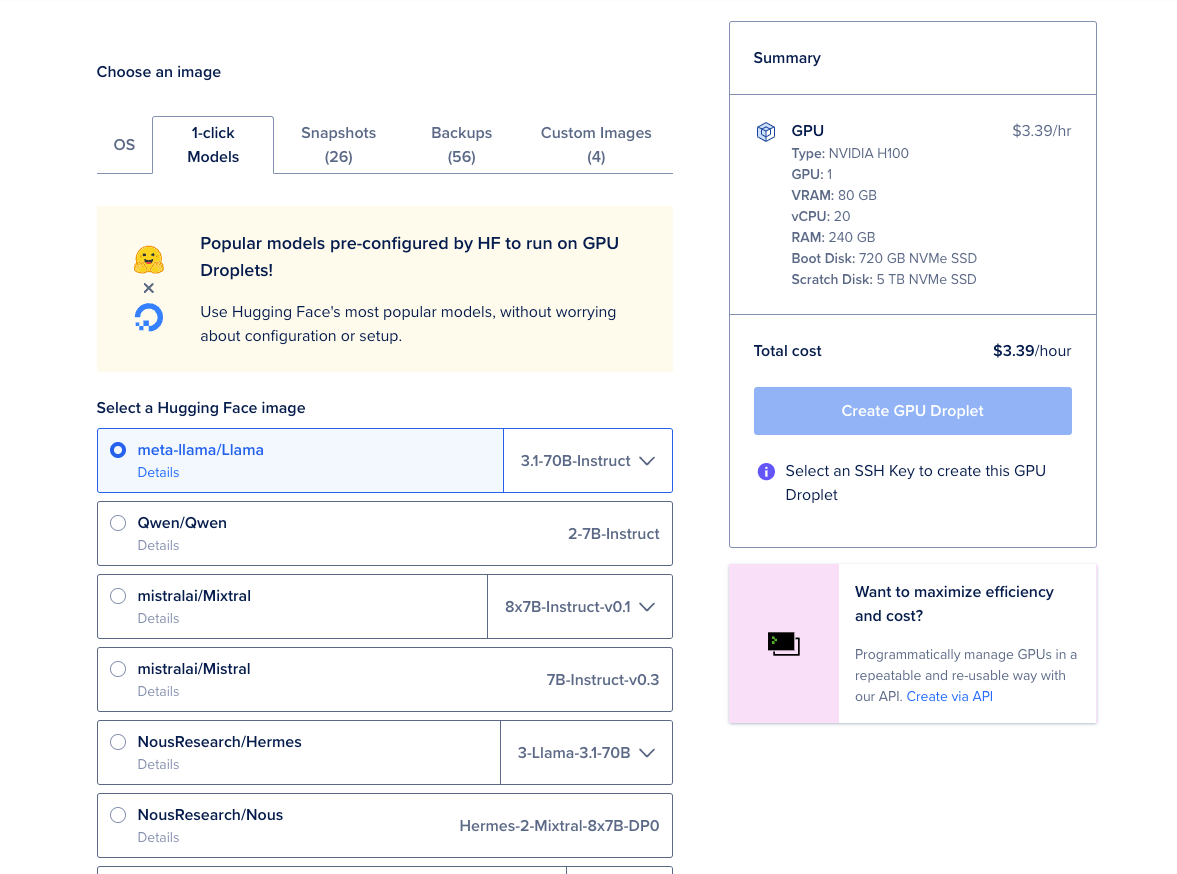
Task: Open the 3-Llama-3.1-70B version dropdown
Action: (586, 753)
